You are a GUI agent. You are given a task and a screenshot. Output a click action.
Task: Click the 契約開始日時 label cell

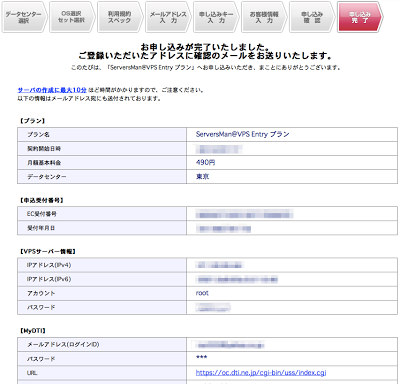click(102, 148)
